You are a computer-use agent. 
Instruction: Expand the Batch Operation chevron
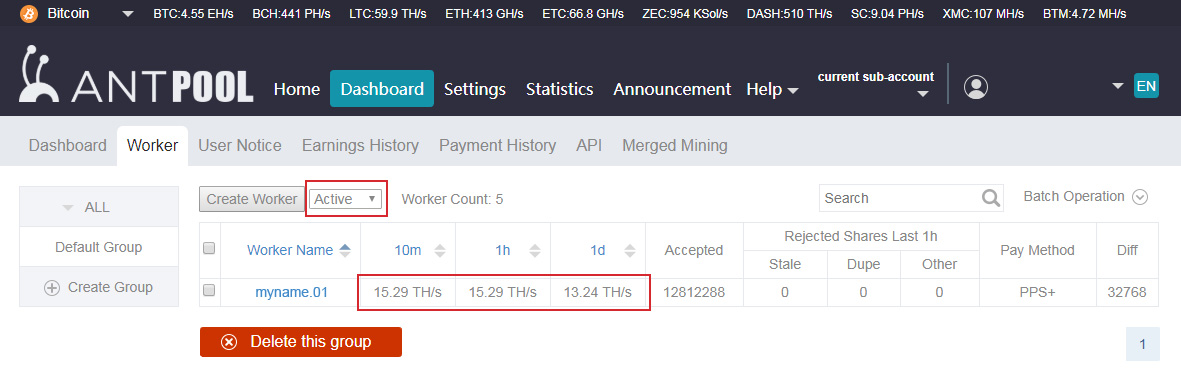1140,197
